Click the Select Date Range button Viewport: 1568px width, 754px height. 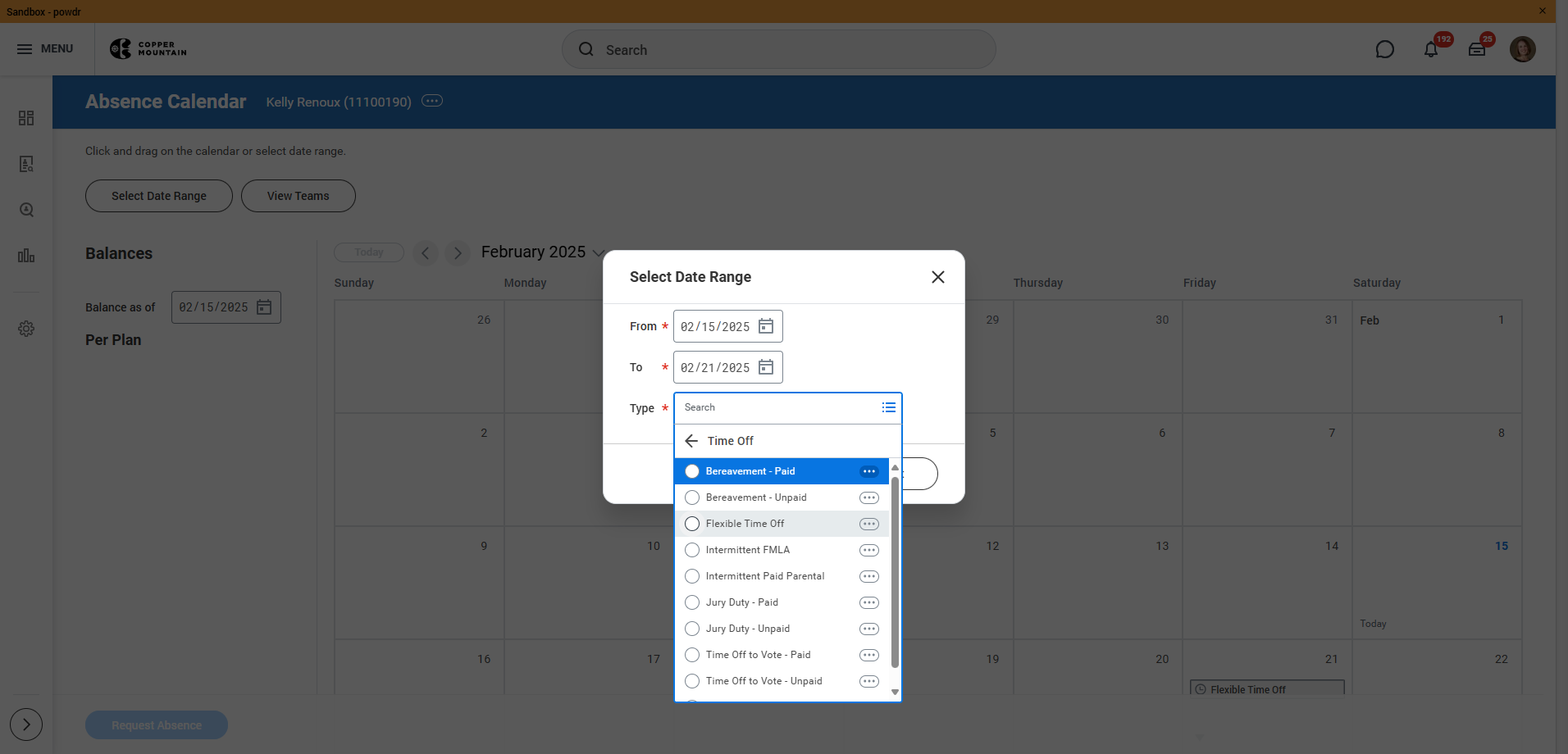click(x=159, y=196)
